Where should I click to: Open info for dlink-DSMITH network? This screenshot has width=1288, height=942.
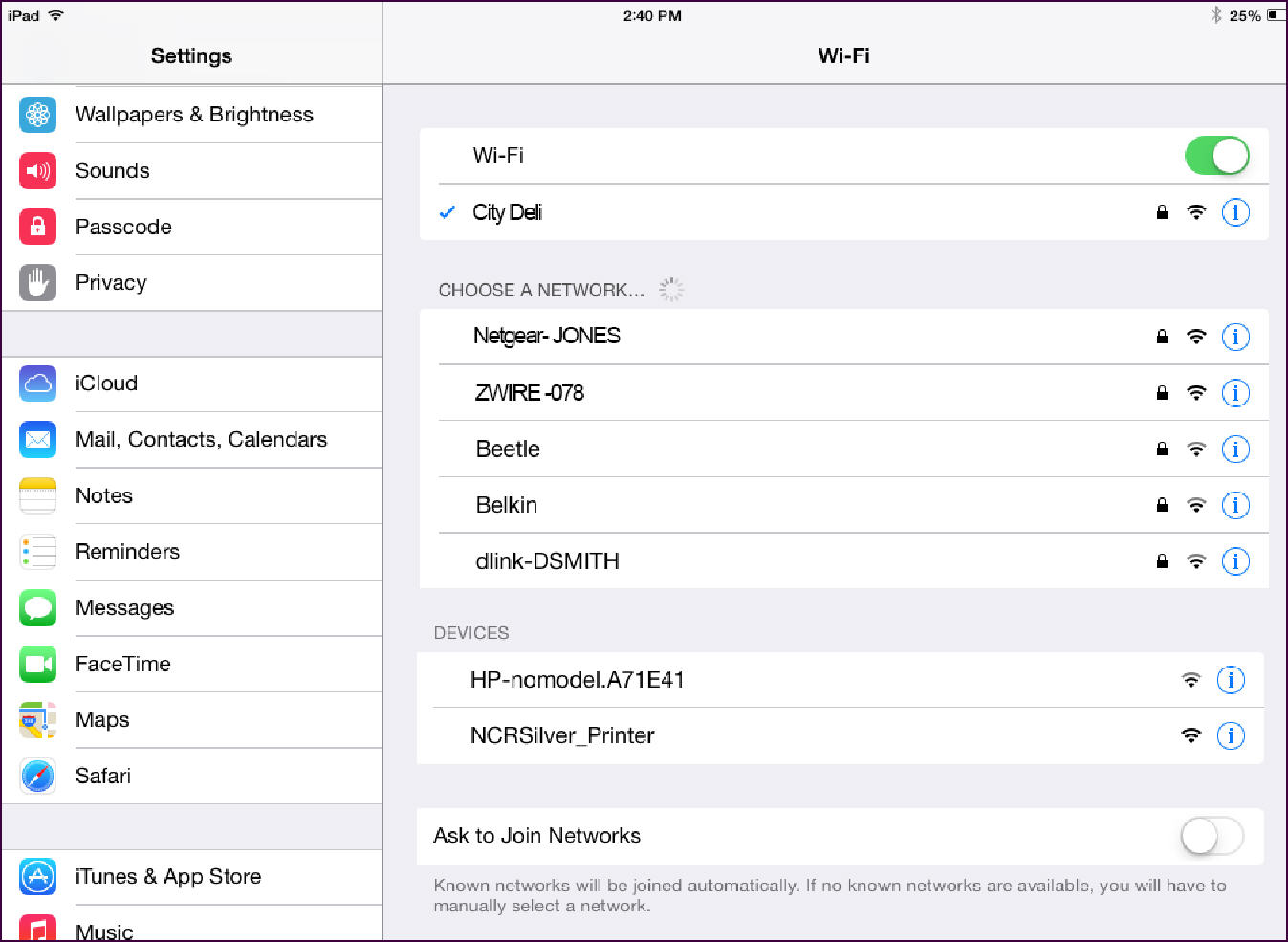click(1235, 561)
